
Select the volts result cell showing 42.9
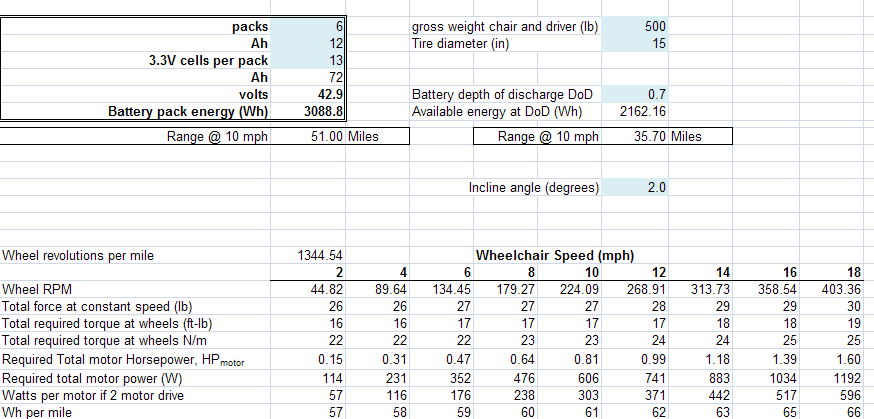point(308,94)
